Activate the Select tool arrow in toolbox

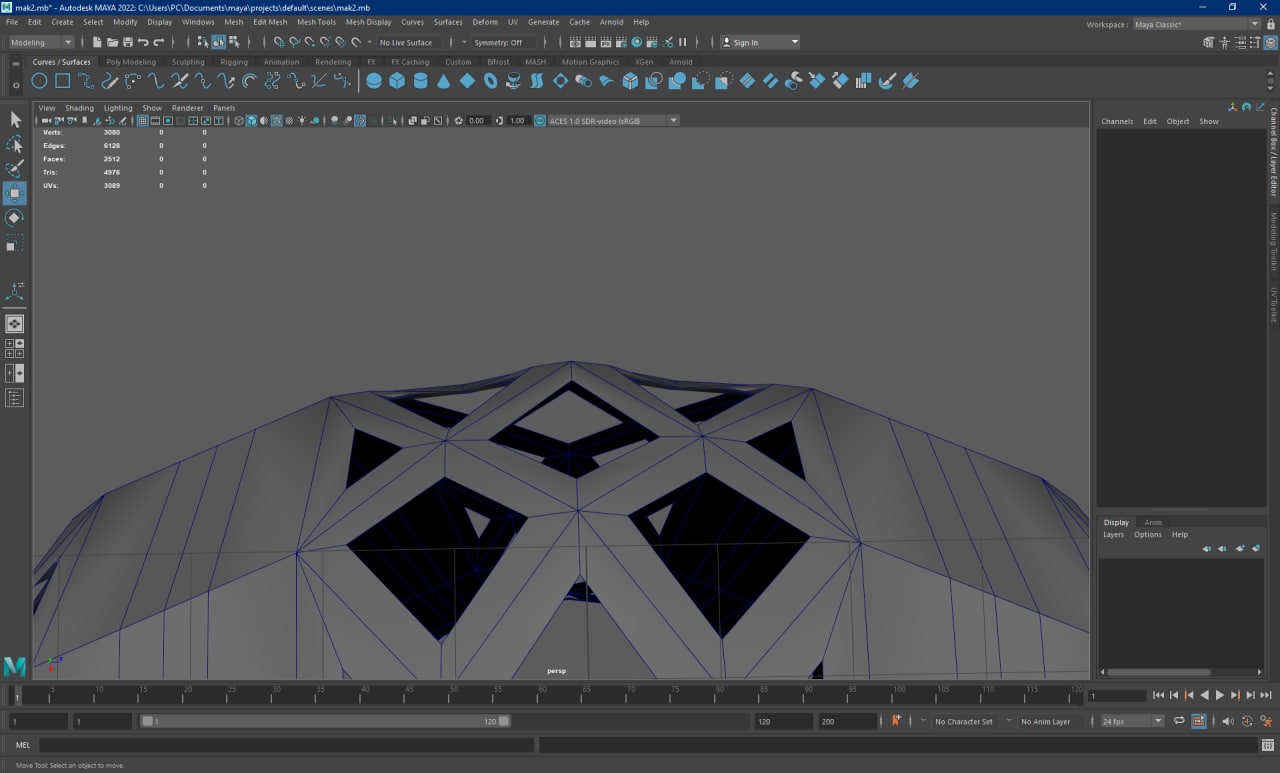click(x=15, y=119)
